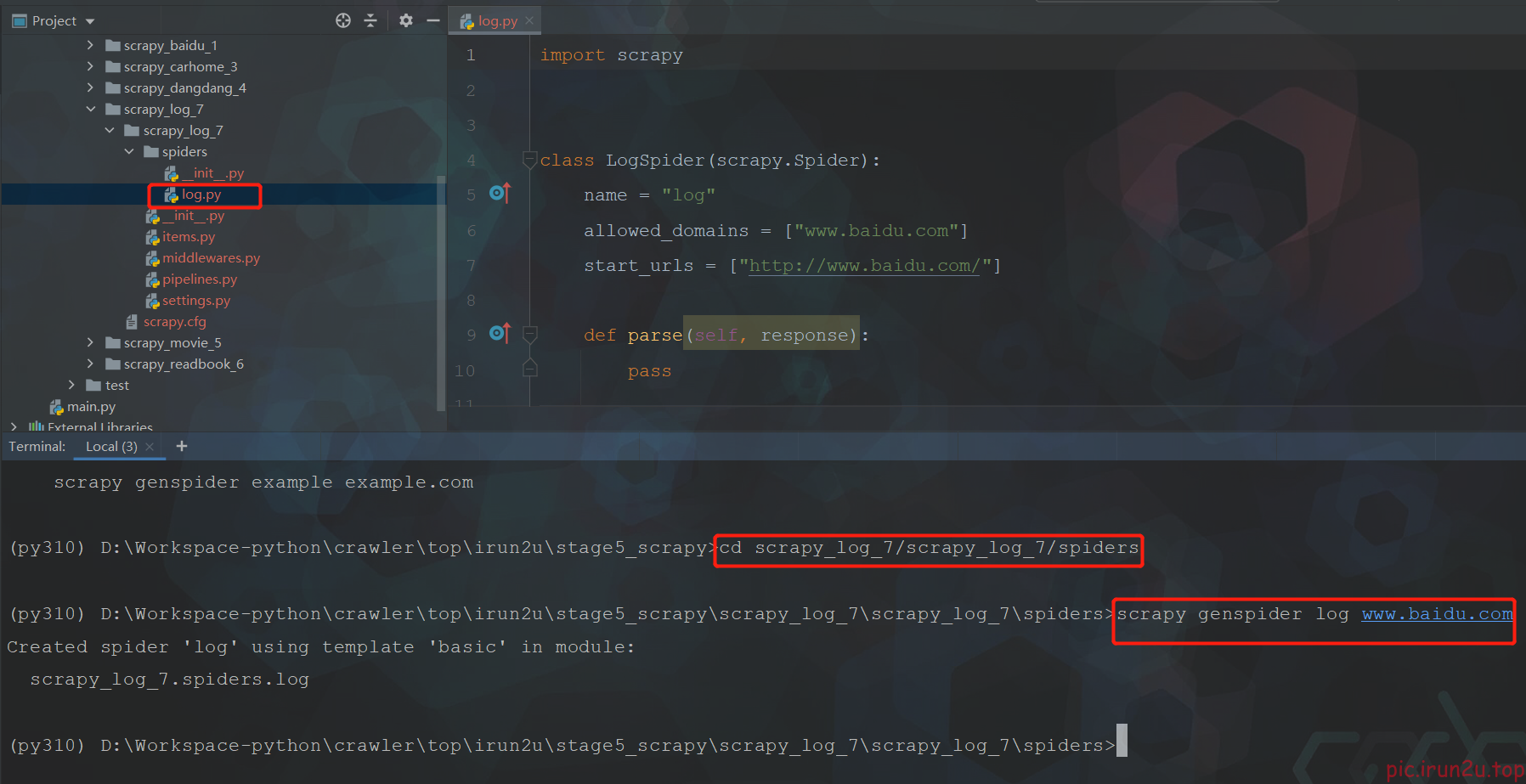Click the collapse all icon in Project panel

[x=370, y=20]
